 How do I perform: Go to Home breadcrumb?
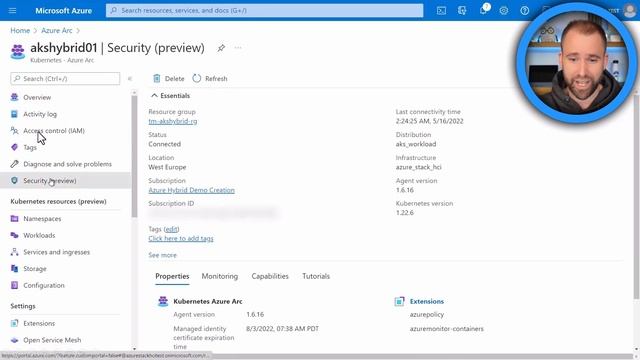(x=20, y=31)
